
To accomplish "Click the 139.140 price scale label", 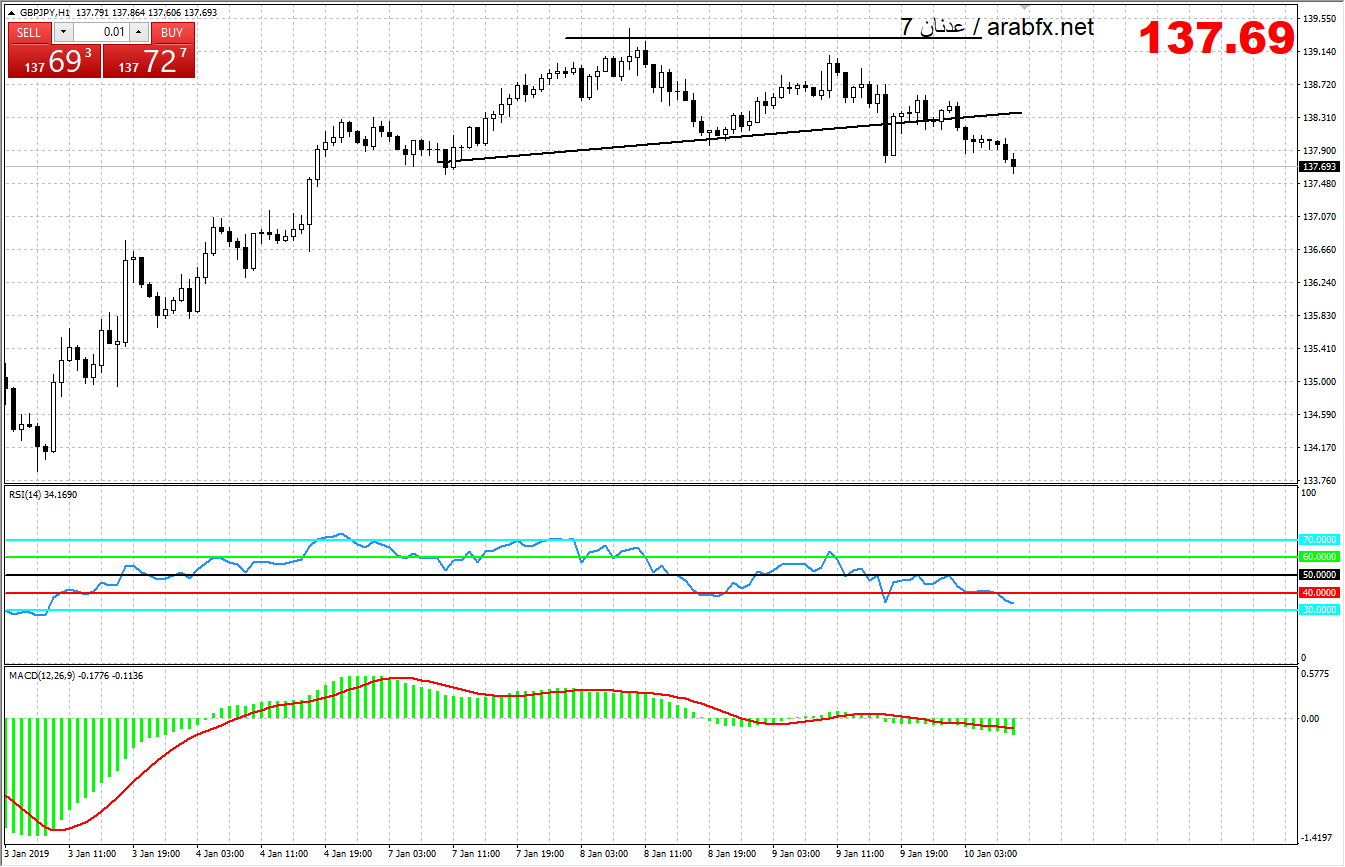I will pyautogui.click(x=1319, y=52).
